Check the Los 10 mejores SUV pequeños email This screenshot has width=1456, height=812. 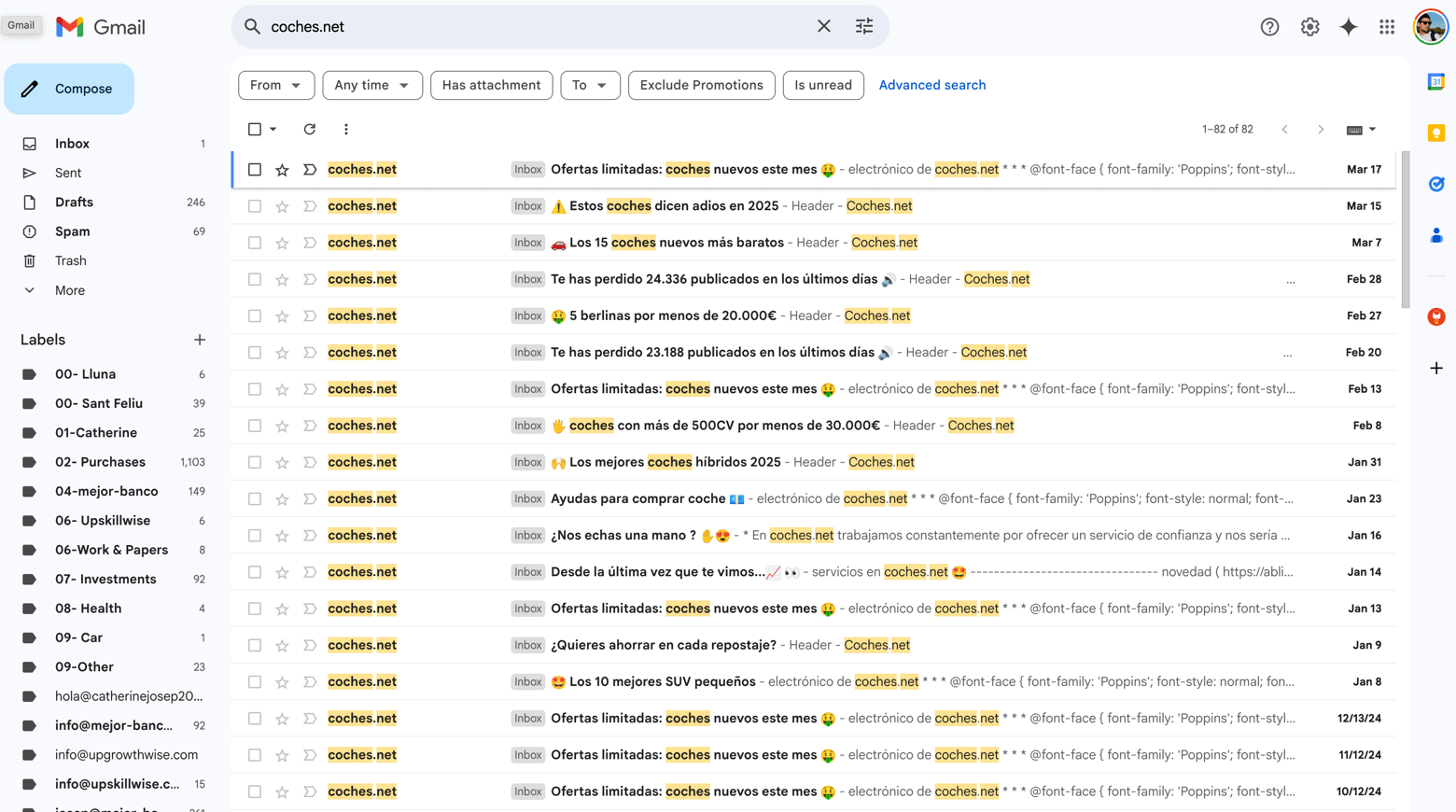point(255,682)
